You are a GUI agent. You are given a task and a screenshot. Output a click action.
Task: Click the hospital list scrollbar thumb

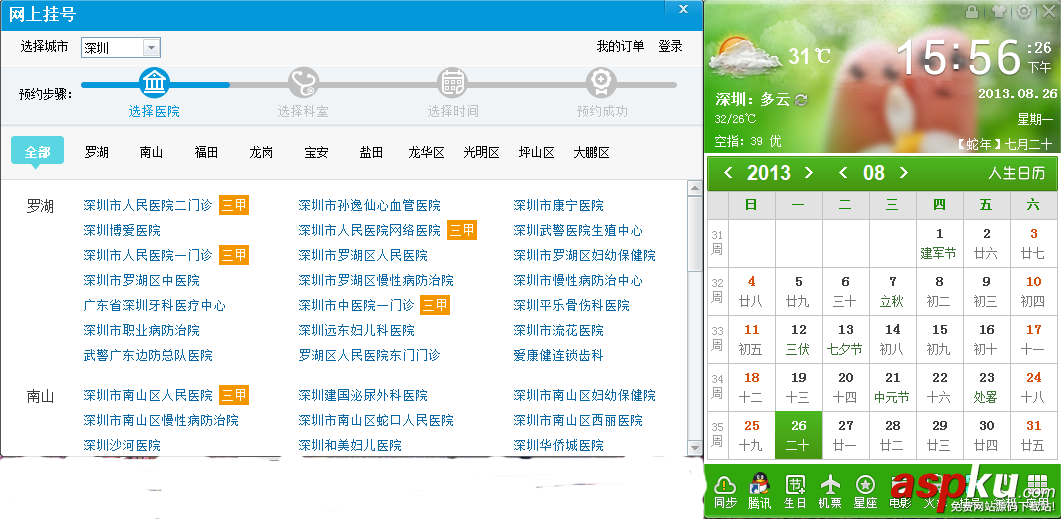tap(694, 233)
